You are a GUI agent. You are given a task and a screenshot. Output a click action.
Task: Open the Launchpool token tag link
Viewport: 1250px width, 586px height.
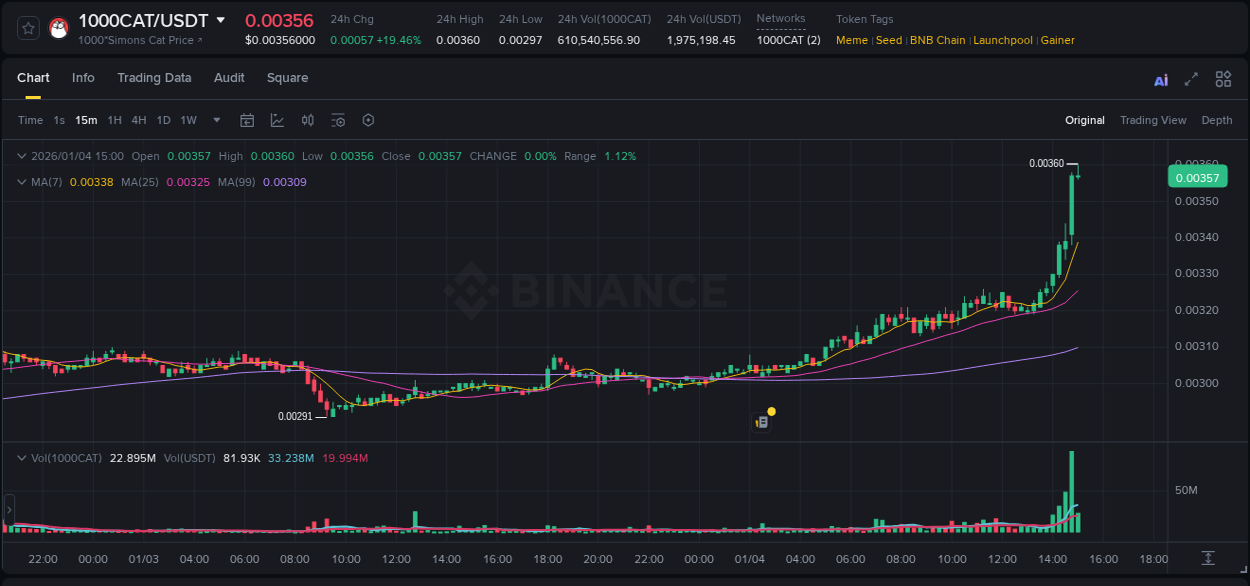click(x=1003, y=40)
